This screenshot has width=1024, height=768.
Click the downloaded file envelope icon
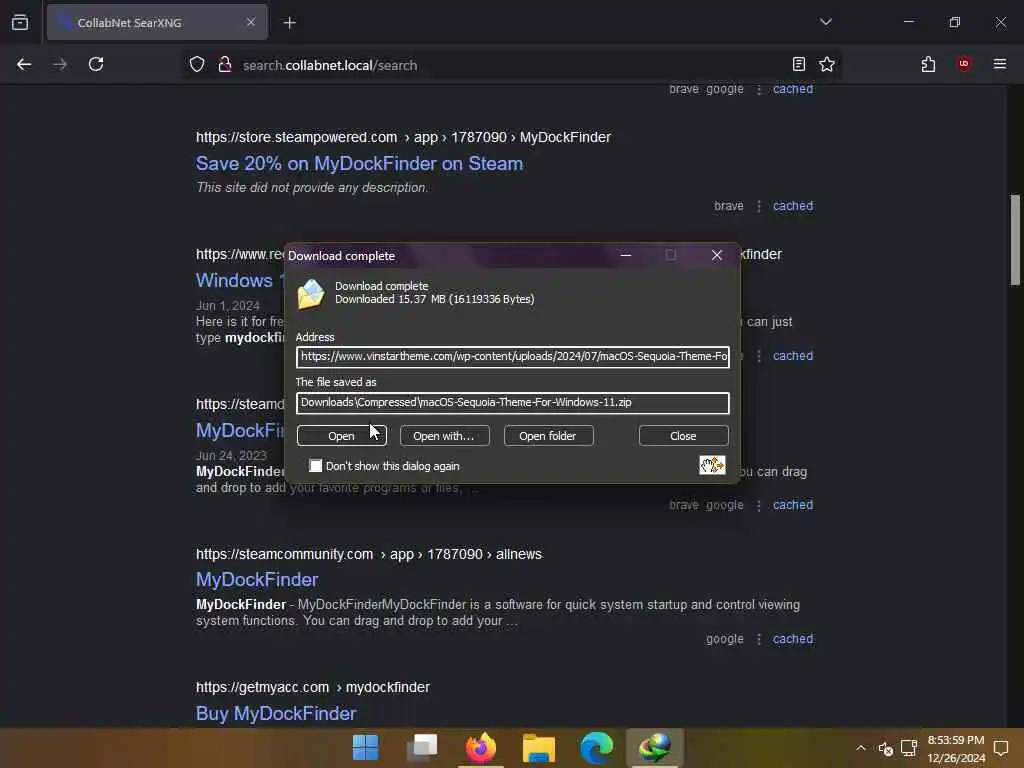coord(310,294)
